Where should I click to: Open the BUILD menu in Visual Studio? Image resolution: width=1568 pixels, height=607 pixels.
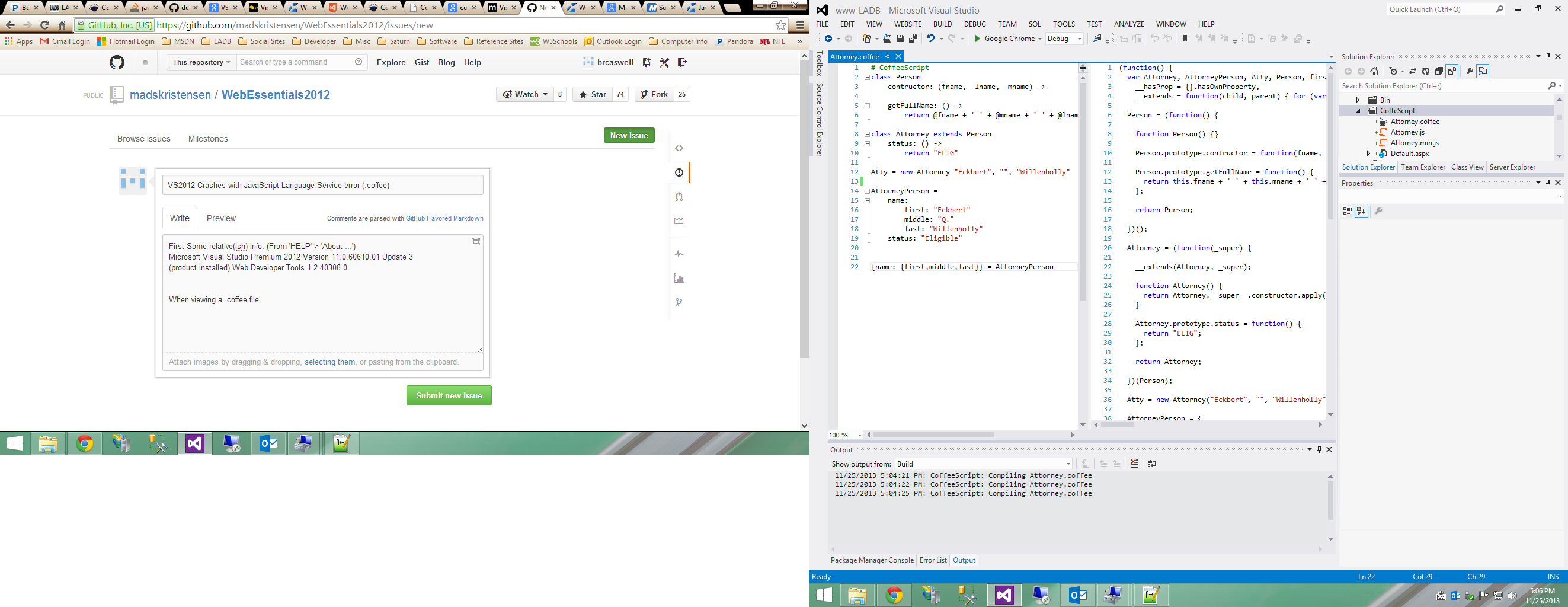point(942,24)
